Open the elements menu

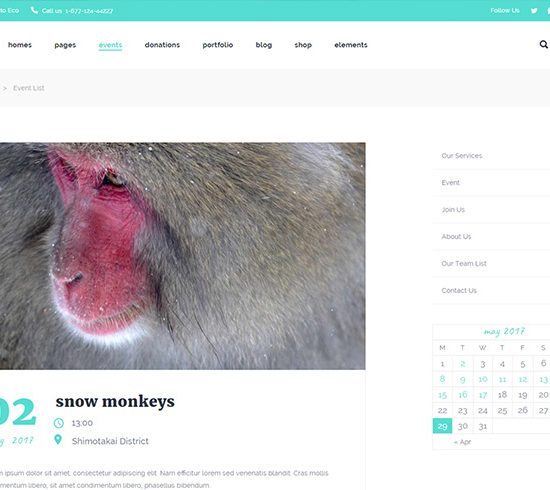(x=351, y=45)
